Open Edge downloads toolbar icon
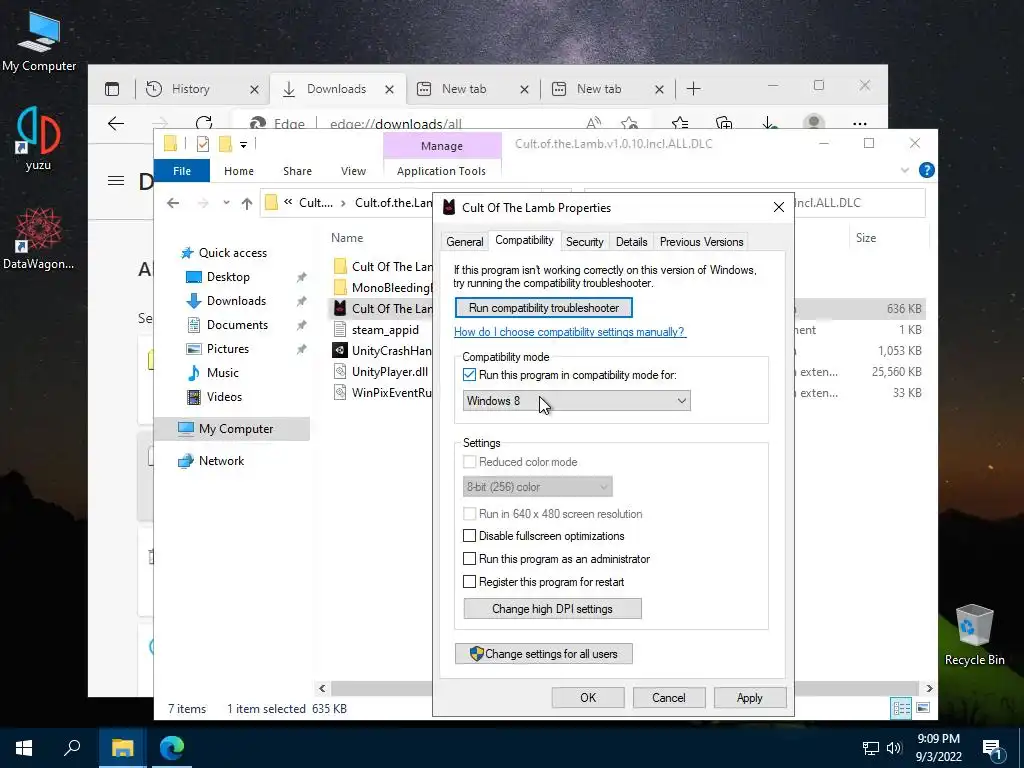Viewport: 1024px width, 768px height. [x=769, y=123]
